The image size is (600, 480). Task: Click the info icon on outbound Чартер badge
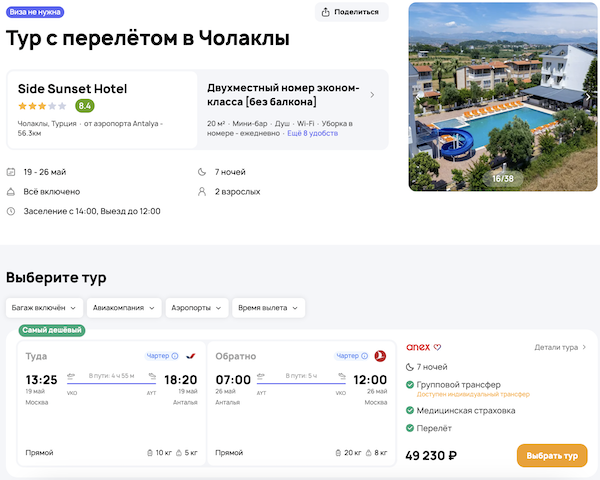(x=175, y=356)
